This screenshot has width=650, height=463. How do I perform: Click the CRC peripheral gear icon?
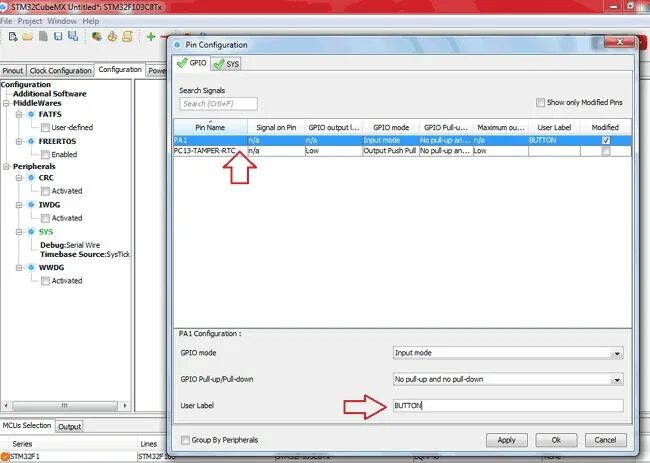tap(31, 178)
